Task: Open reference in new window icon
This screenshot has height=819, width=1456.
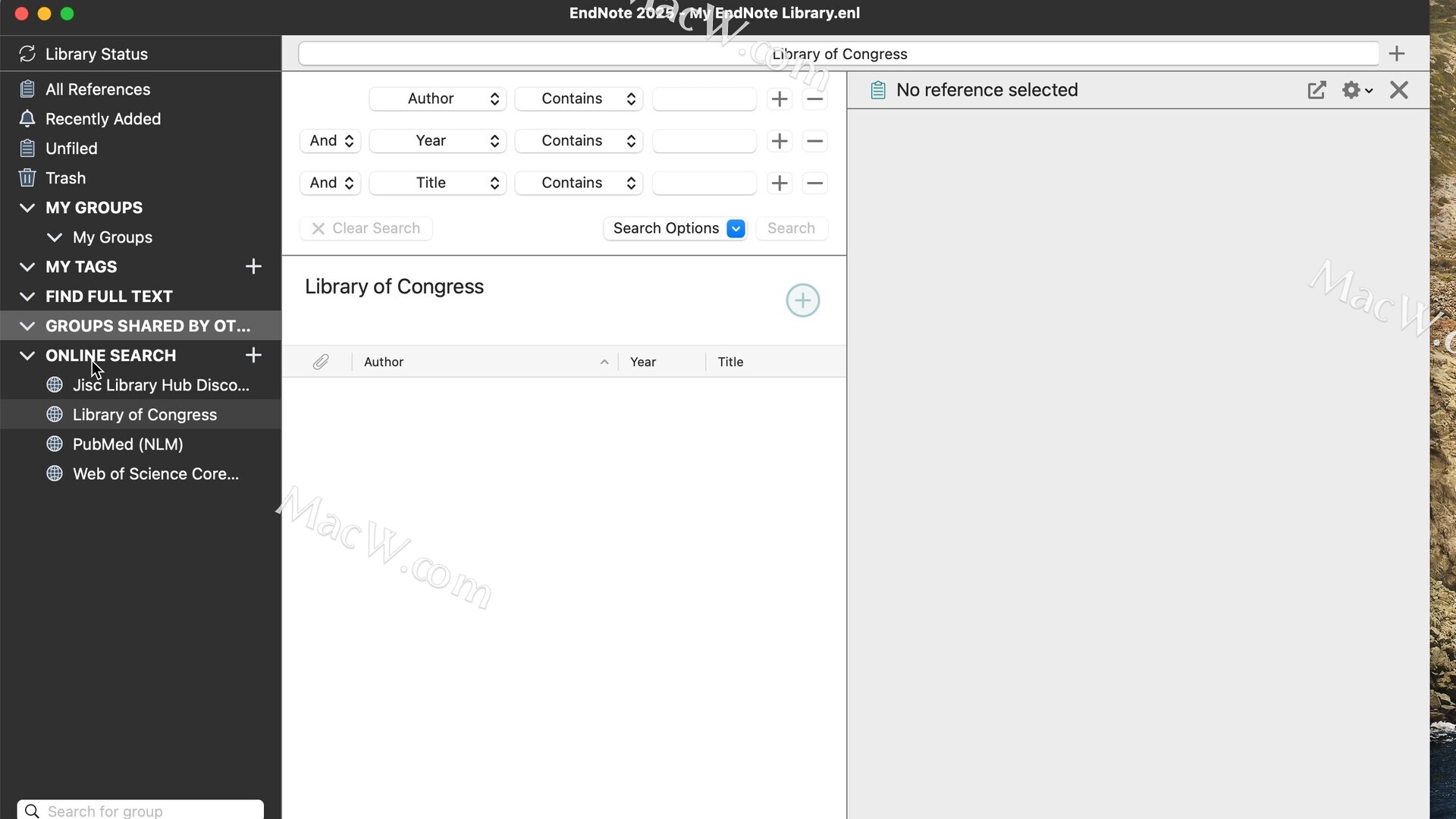Action: pyautogui.click(x=1317, y=90)
